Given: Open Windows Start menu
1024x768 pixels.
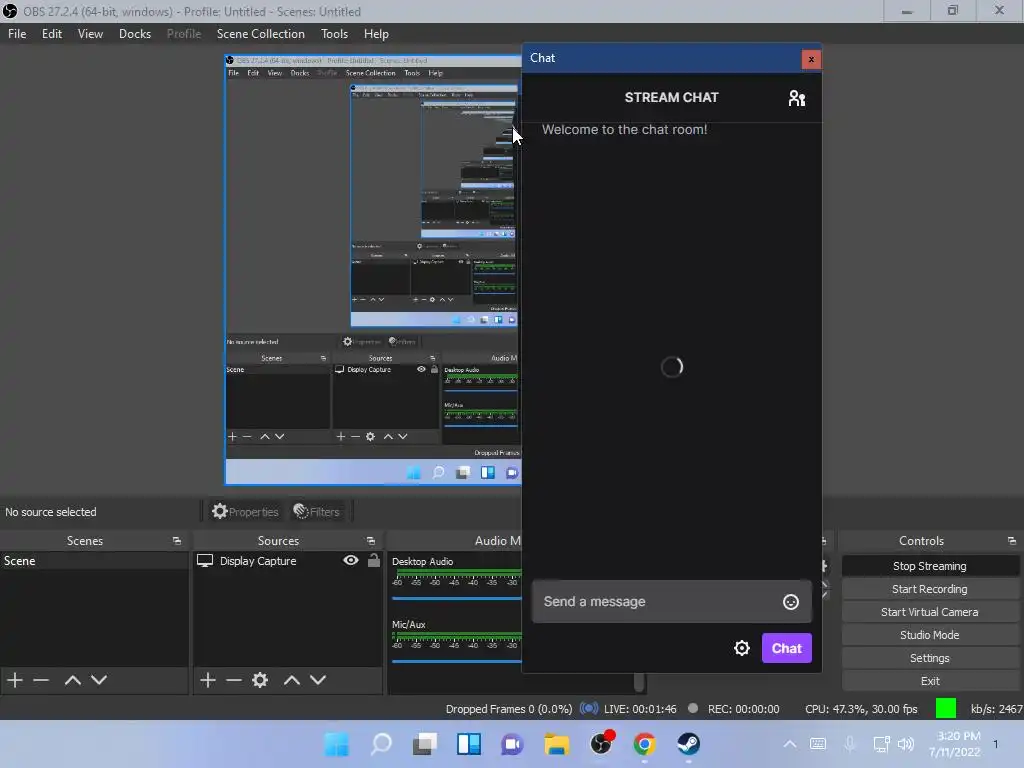Looking at the screenshot, I should (x=337, y=744).
